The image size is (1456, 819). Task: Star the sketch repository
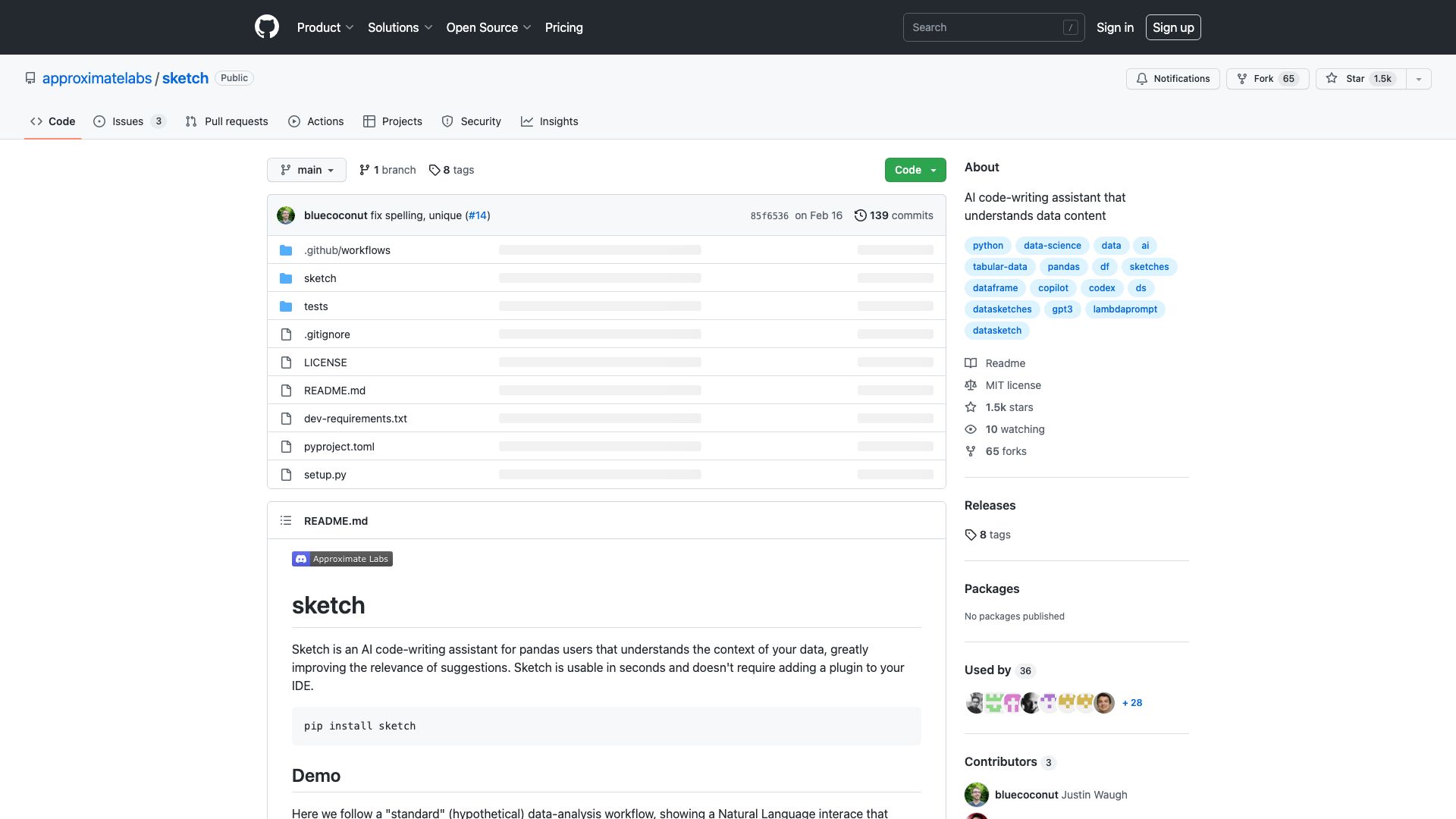pos(1360,79)
